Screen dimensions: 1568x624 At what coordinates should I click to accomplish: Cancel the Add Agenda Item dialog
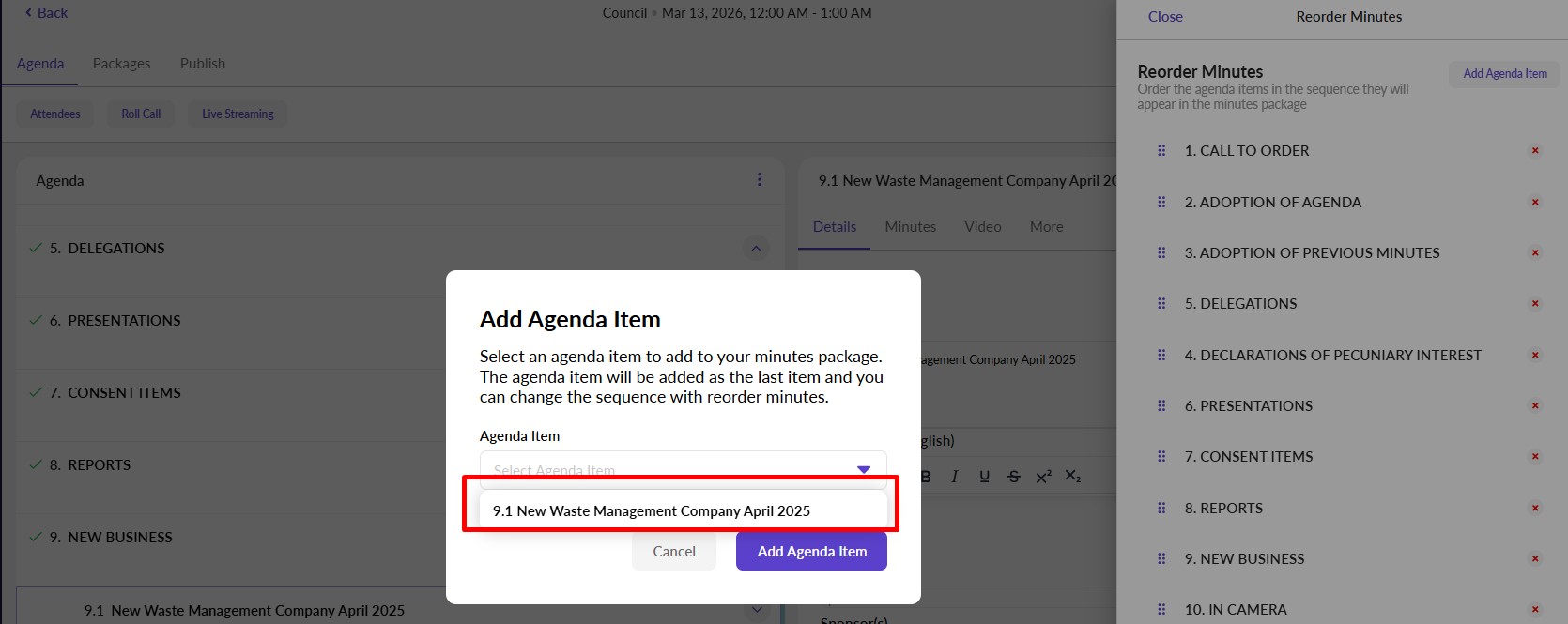click(674, 552)
